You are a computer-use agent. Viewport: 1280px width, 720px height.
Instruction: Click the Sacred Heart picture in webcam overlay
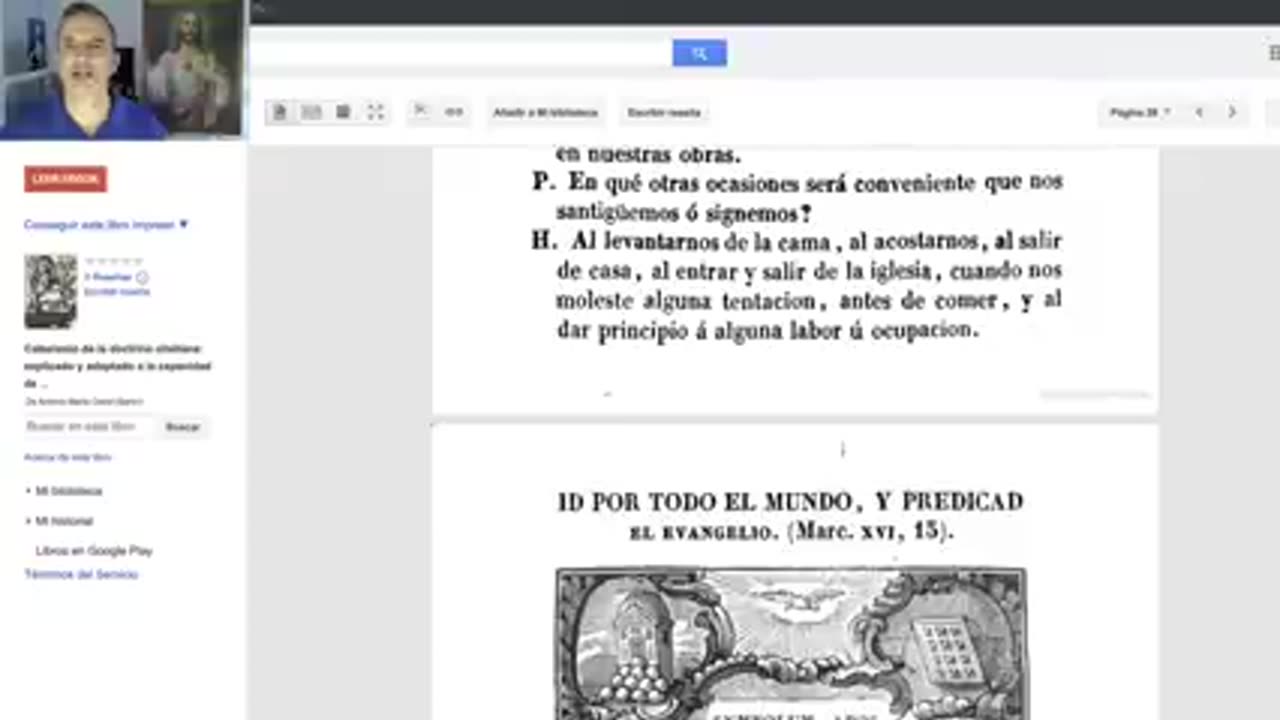point(190,66)
